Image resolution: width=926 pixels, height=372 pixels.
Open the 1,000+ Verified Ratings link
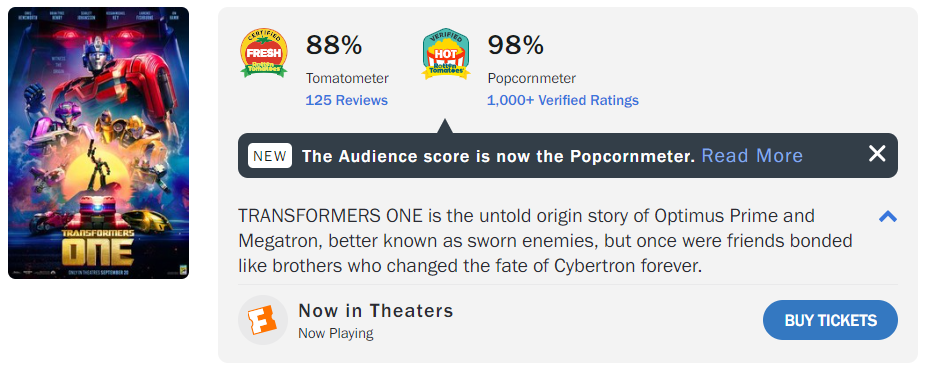pyautogui.click(x=563, y=100)
